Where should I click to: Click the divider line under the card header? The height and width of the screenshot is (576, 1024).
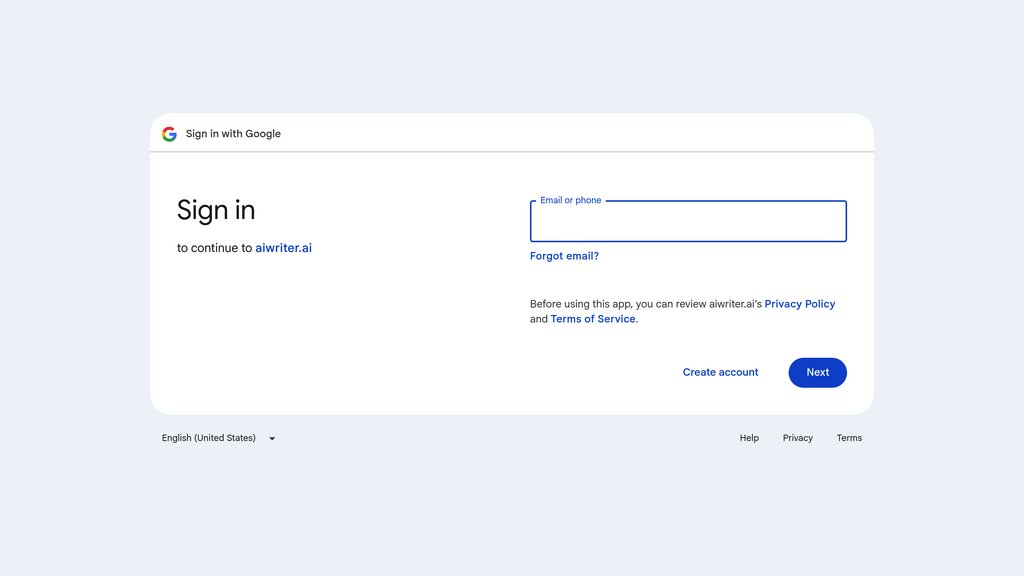(512, 152)
